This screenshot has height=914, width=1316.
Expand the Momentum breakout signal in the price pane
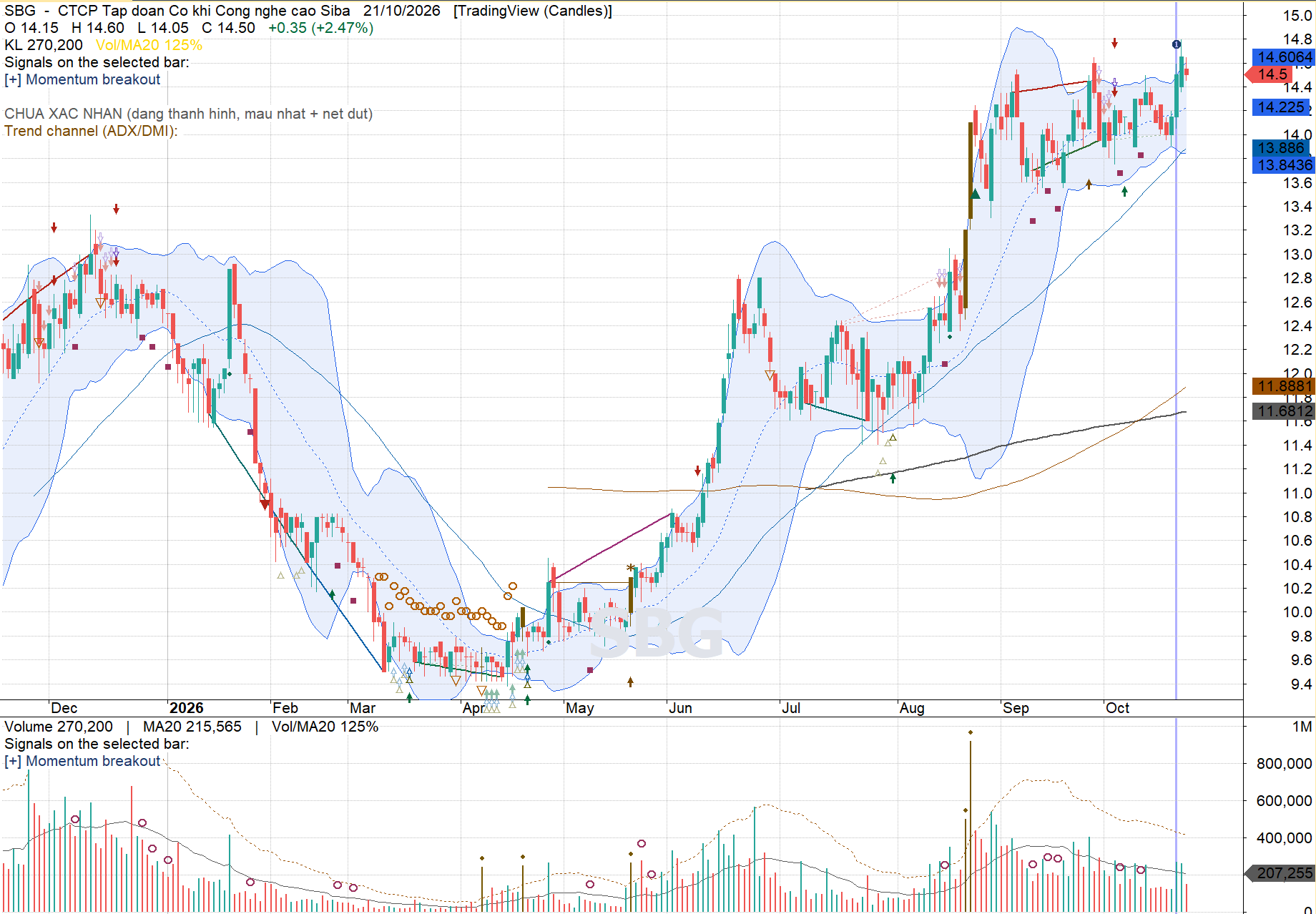click(x=12, y=79)
